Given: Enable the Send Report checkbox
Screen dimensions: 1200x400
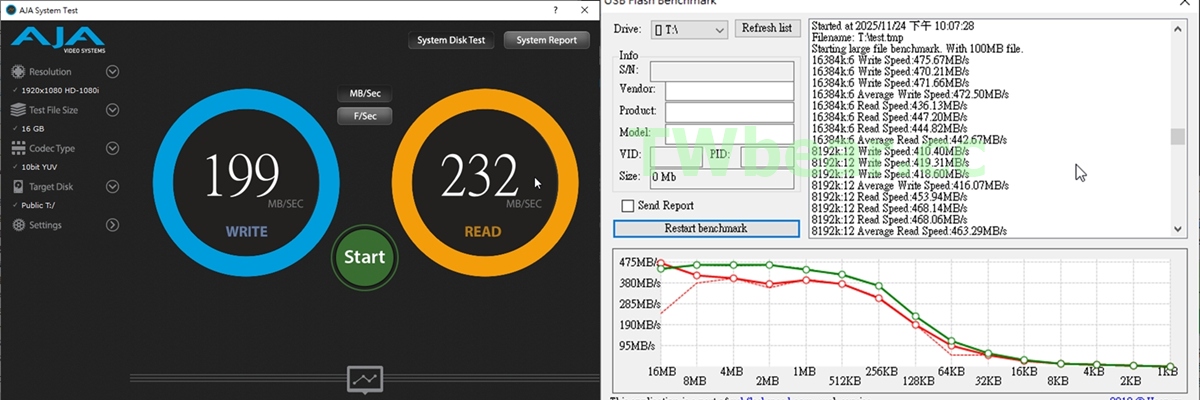Looking at the screenshot, I should pos(628,206).
